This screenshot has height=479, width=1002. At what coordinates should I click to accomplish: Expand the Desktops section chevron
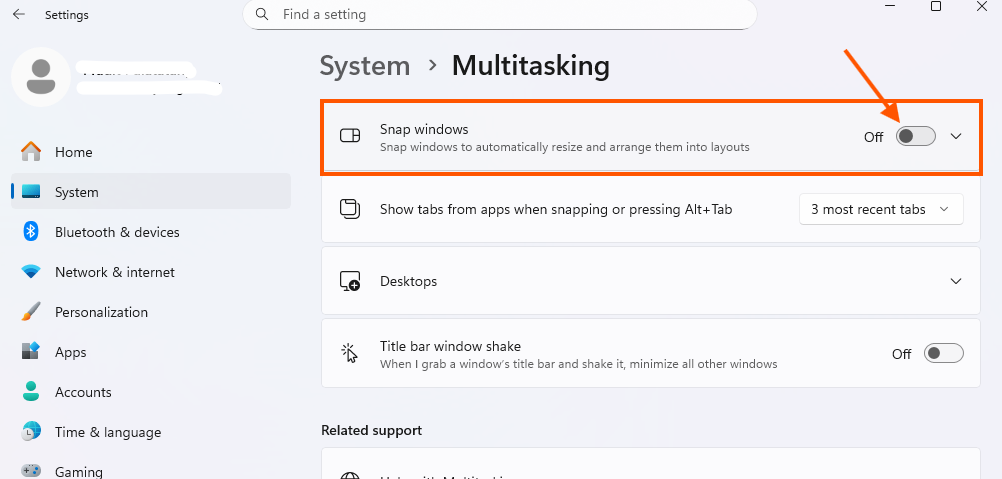point(956,281)
